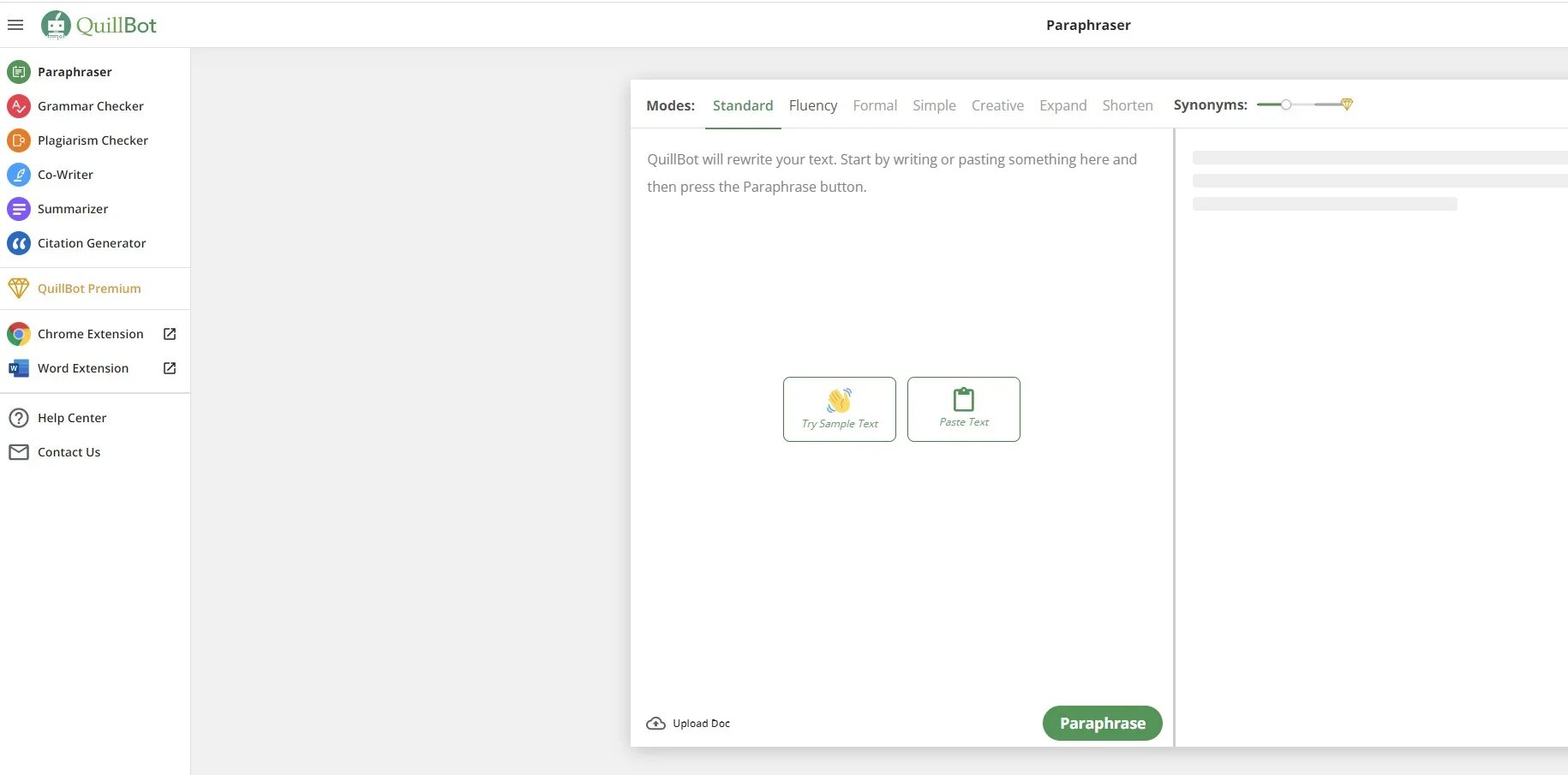Select the Formal mode tab
The height and width of the screenshot is (775, 1568).
pyautogui.click(x=874, y=105)
